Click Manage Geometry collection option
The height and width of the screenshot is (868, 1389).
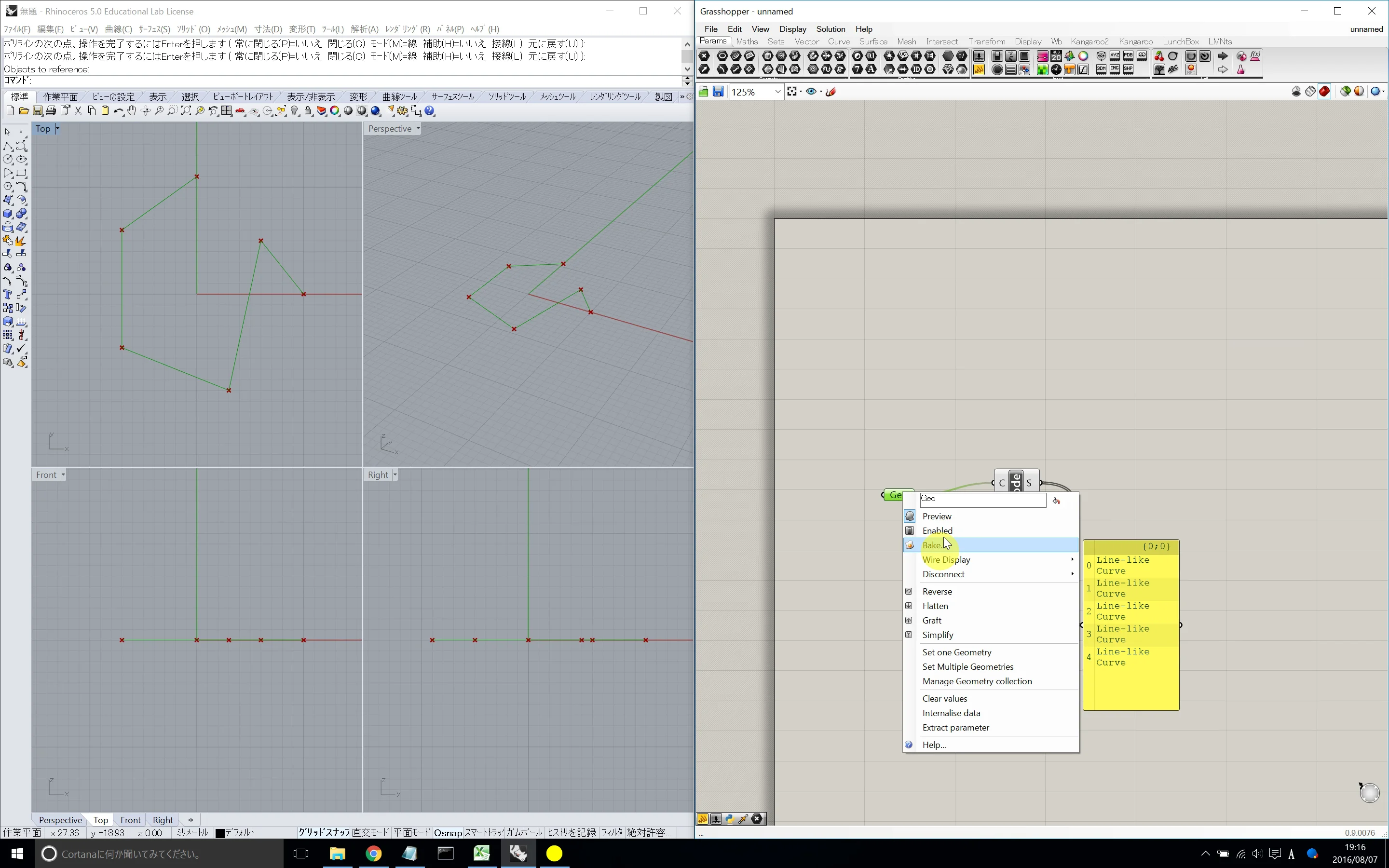click(x=991, y=681)
